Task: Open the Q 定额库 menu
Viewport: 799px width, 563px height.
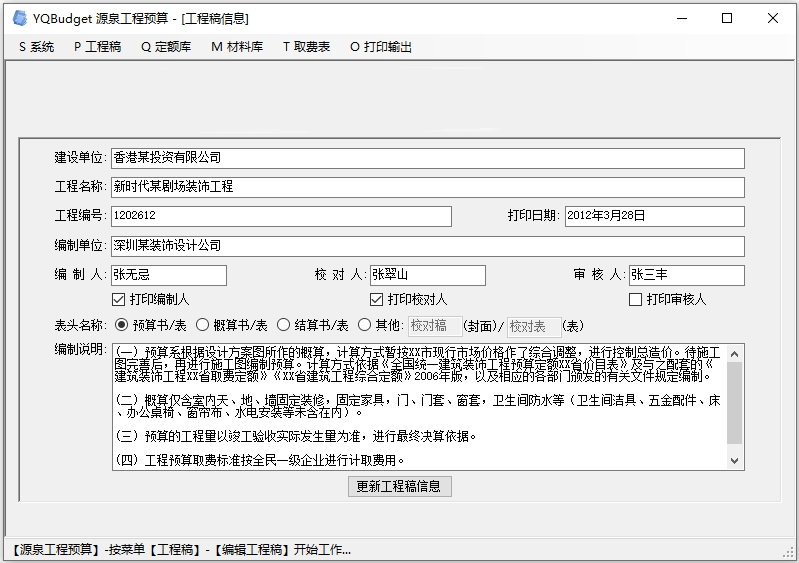Action: pos(166,47)
